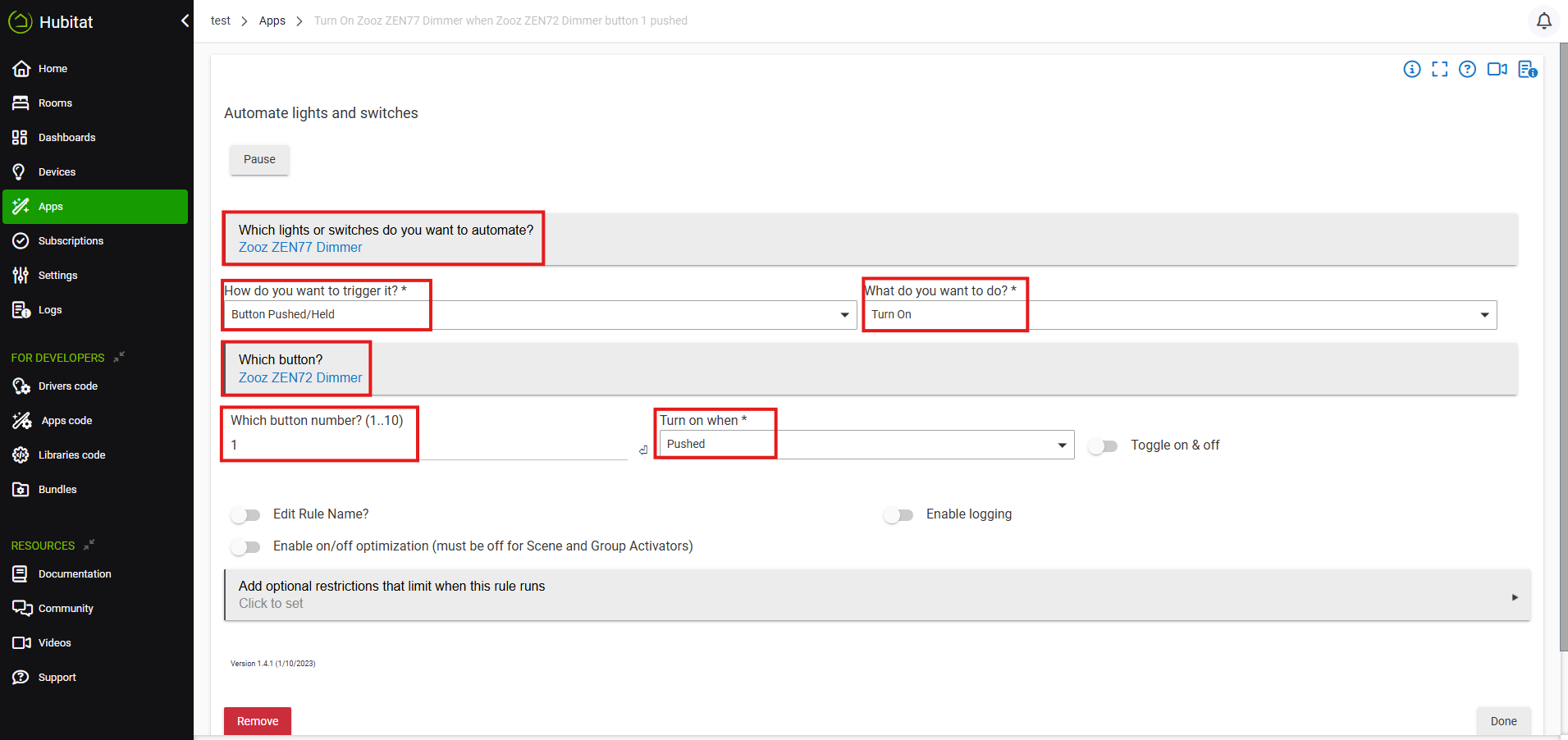Image resolution: width=1568 pixels, height=740 pixels.
Task: Open Drivers code menu item
Action: click(95, 386)
